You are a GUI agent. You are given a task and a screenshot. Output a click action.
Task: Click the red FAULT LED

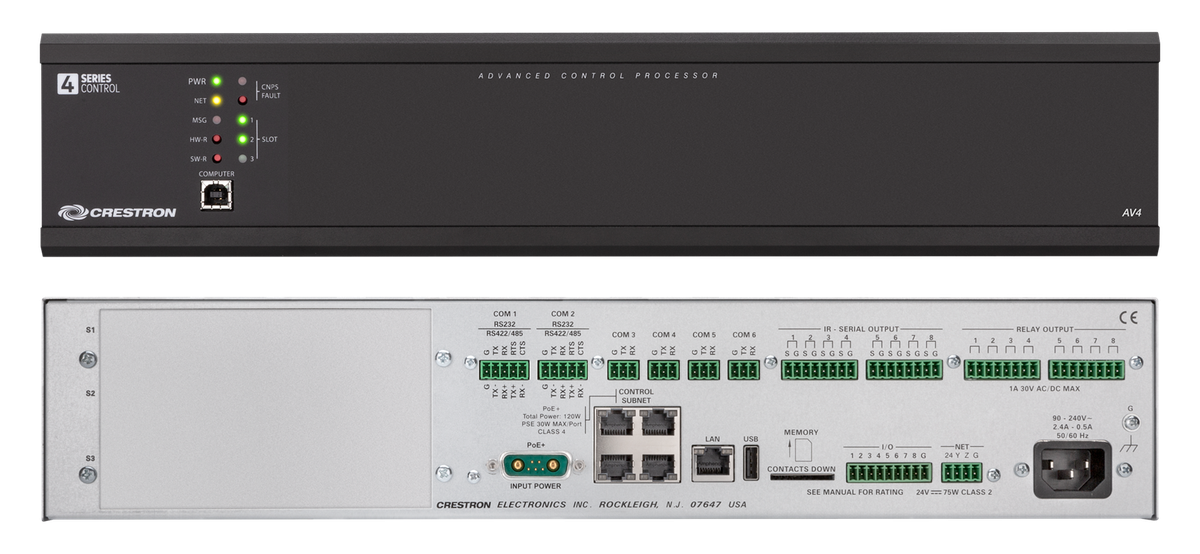pos(242,100)
